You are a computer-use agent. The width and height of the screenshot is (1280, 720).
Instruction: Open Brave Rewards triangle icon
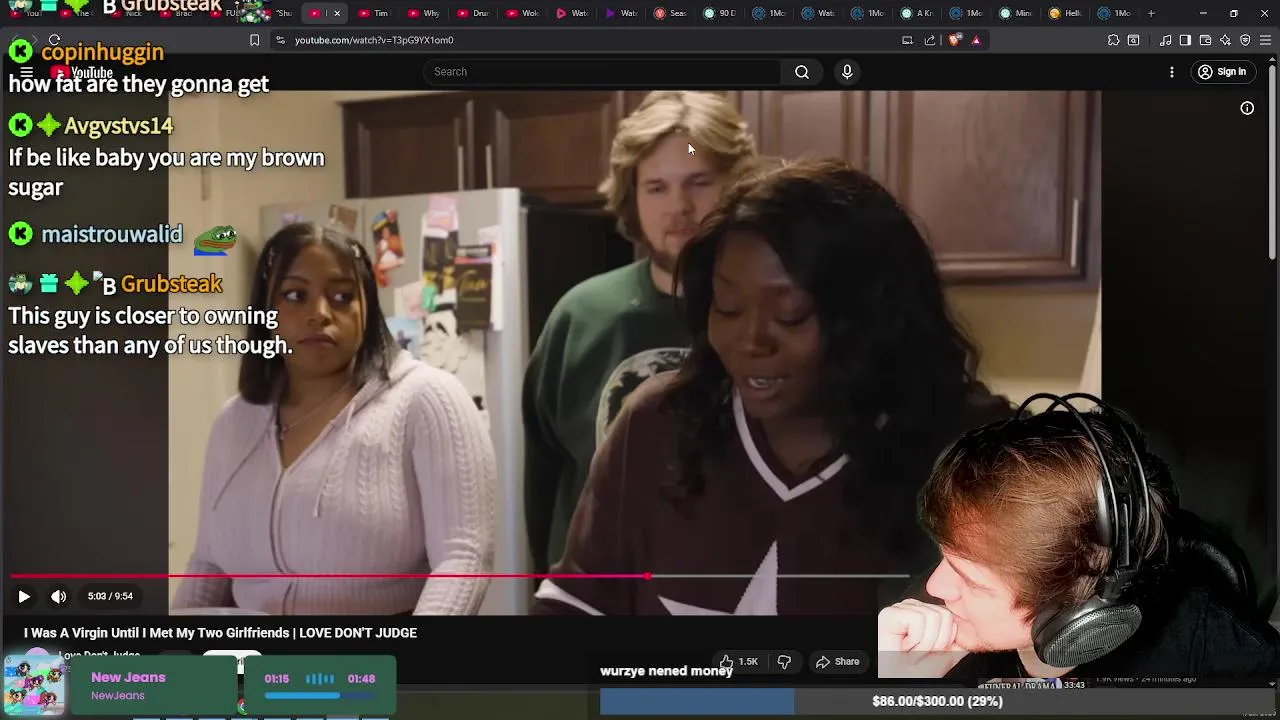[976, 40]
